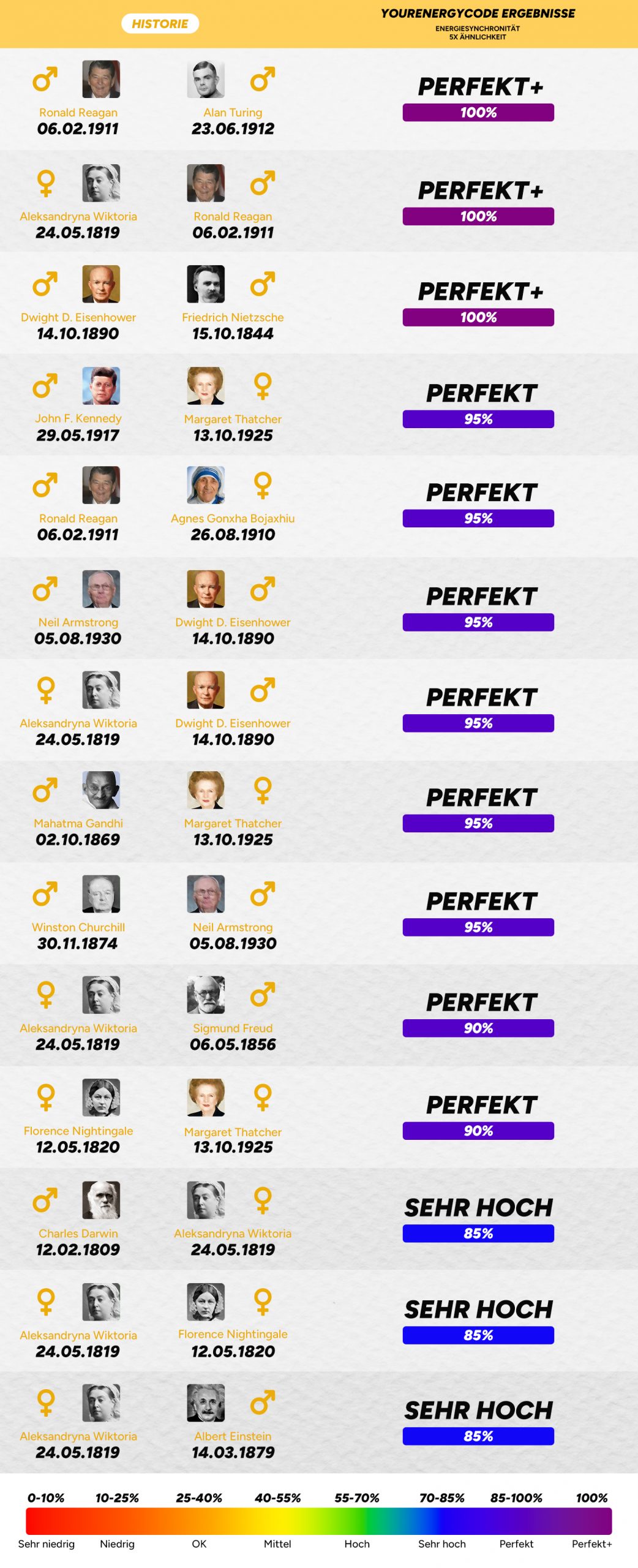The height and width of the screenshot is (1568, 638).
Task: Click the female symbol next to Agnes Gonxha Bojaxhiu
Action: coord(263,485)
